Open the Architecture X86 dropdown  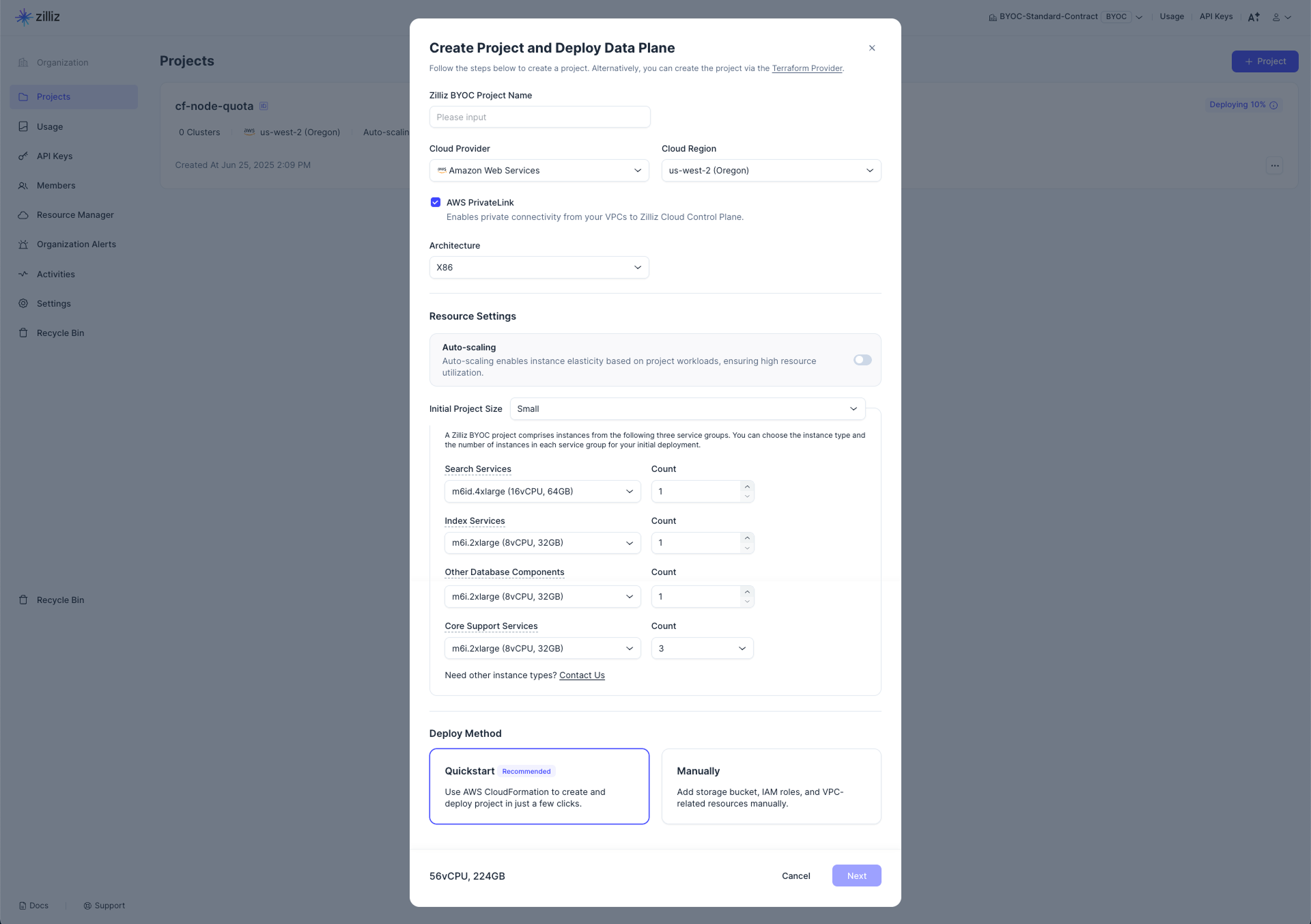tap(539, 267)
